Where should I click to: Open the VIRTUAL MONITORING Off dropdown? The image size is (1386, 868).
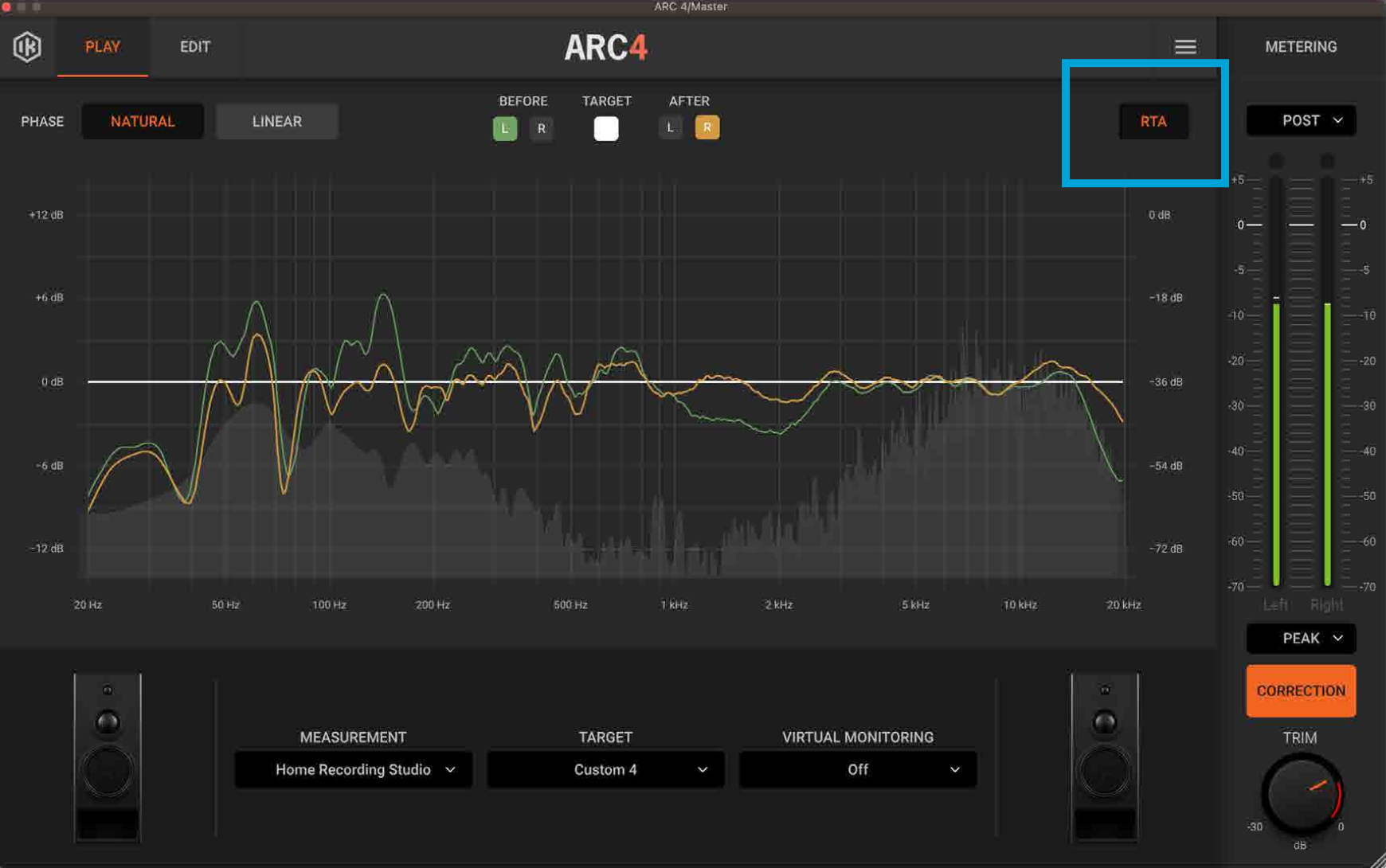coord(858,769)
